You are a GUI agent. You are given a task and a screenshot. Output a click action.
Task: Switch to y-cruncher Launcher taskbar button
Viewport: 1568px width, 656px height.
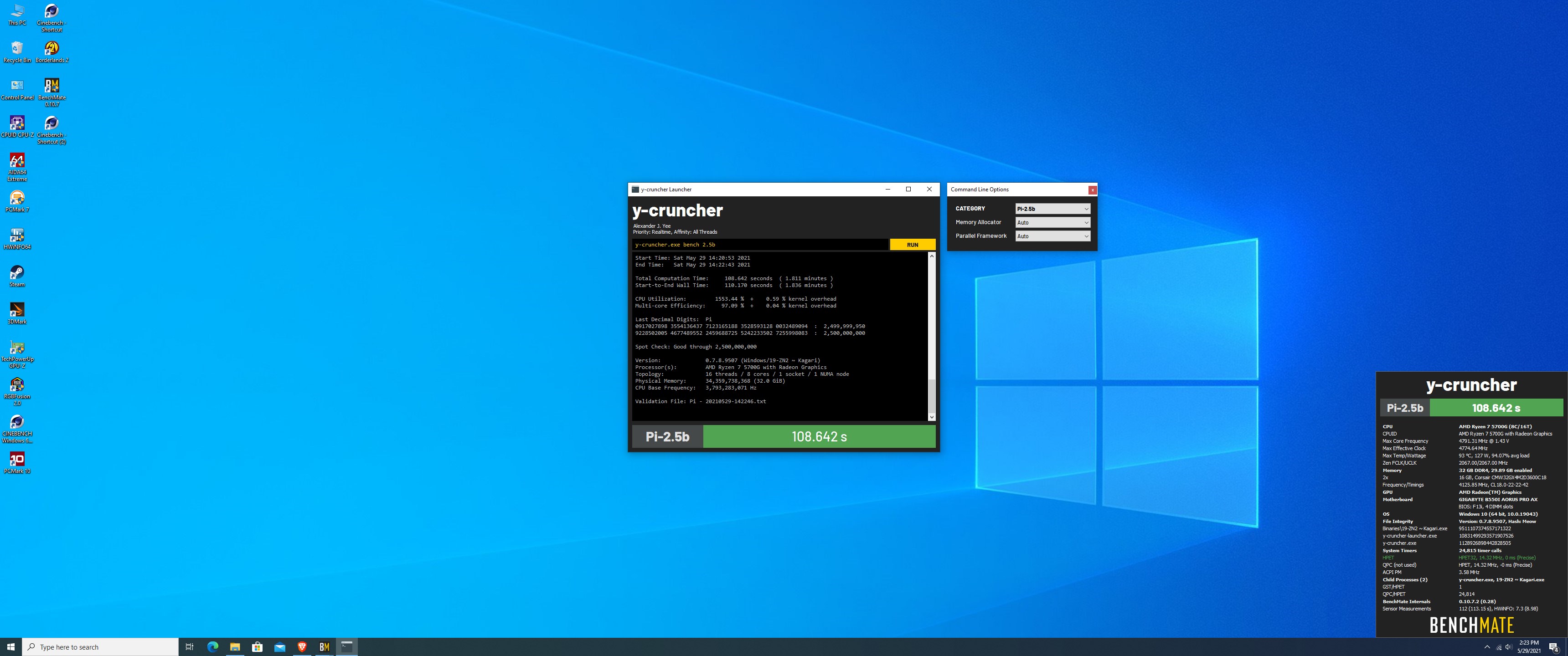[x=347, y=647]
